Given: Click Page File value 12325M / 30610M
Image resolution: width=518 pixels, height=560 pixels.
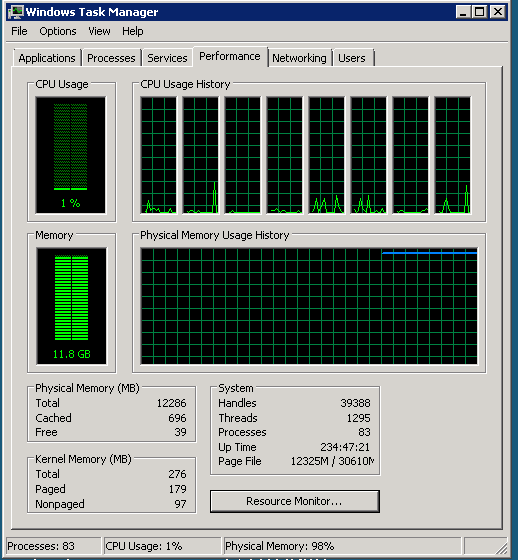Looking at the screenshot, I should 332,461.
